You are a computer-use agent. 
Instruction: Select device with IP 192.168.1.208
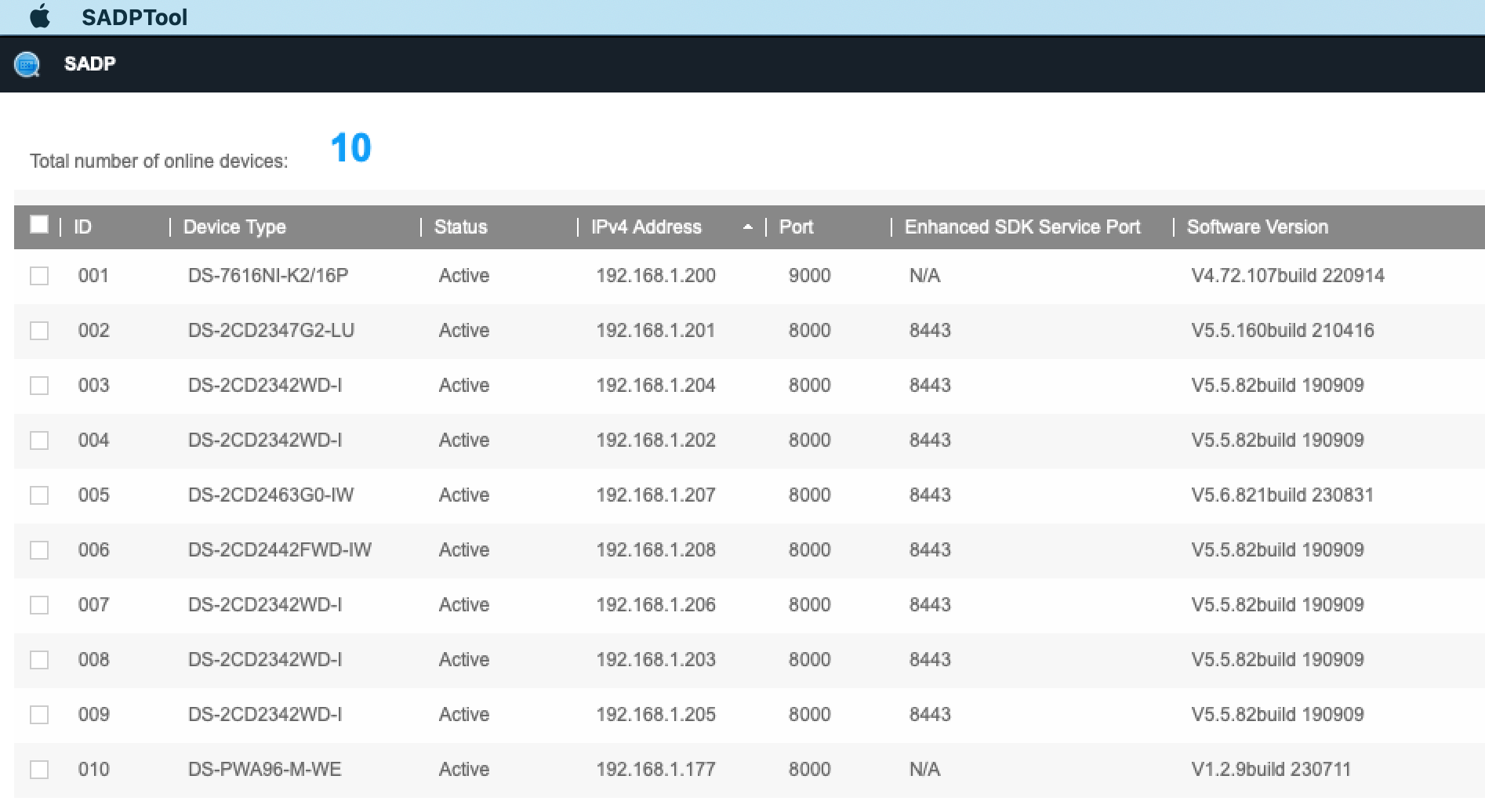(655, 550)
